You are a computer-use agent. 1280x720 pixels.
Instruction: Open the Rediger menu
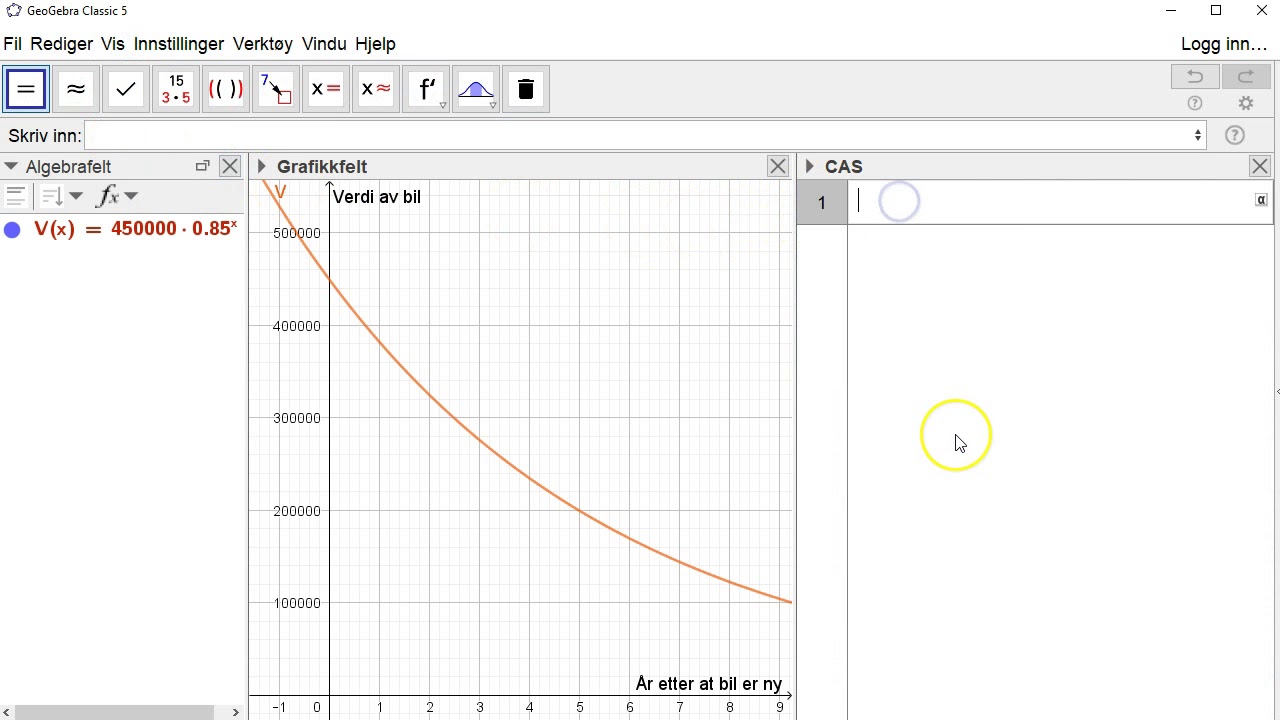click(x=62, y=44)
